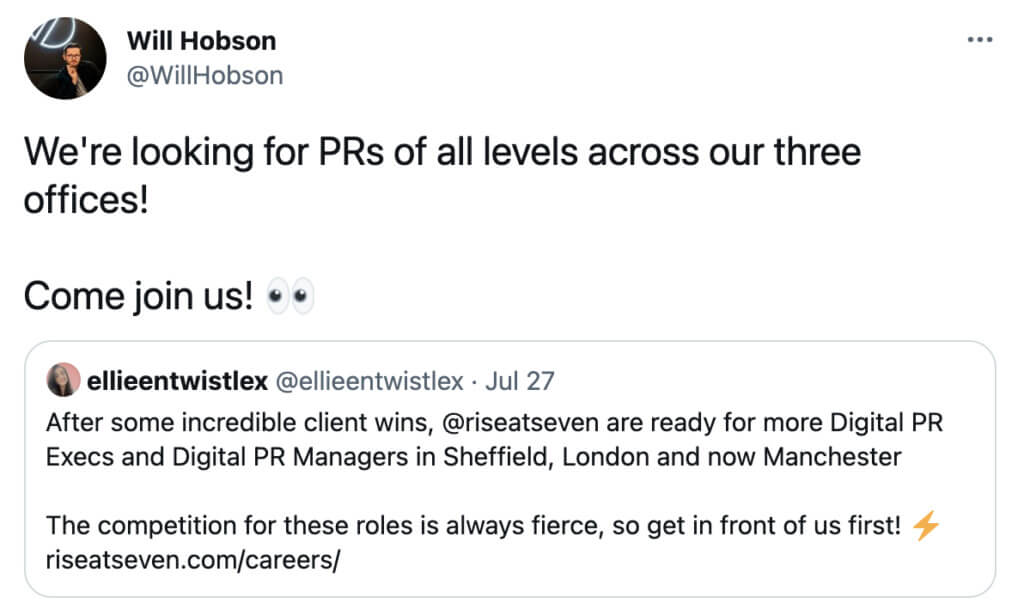
Task: Click the word "Manchester" in quoted tweet
Action: click(832, 457)
